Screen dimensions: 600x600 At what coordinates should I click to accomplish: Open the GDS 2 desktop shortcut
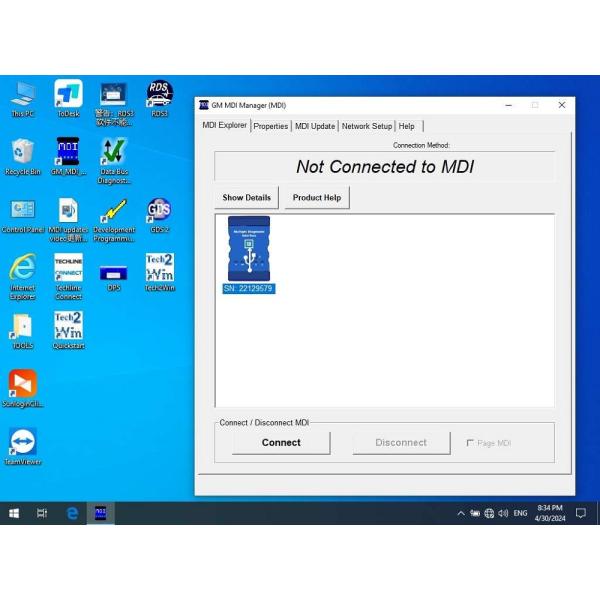[x=159, y=212]
